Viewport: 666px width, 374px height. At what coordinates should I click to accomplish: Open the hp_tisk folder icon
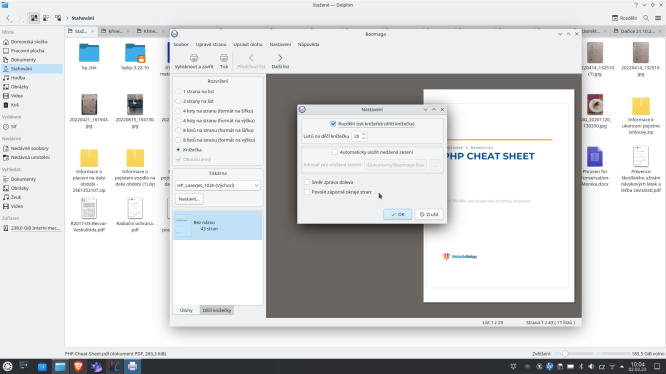(89, 53)
